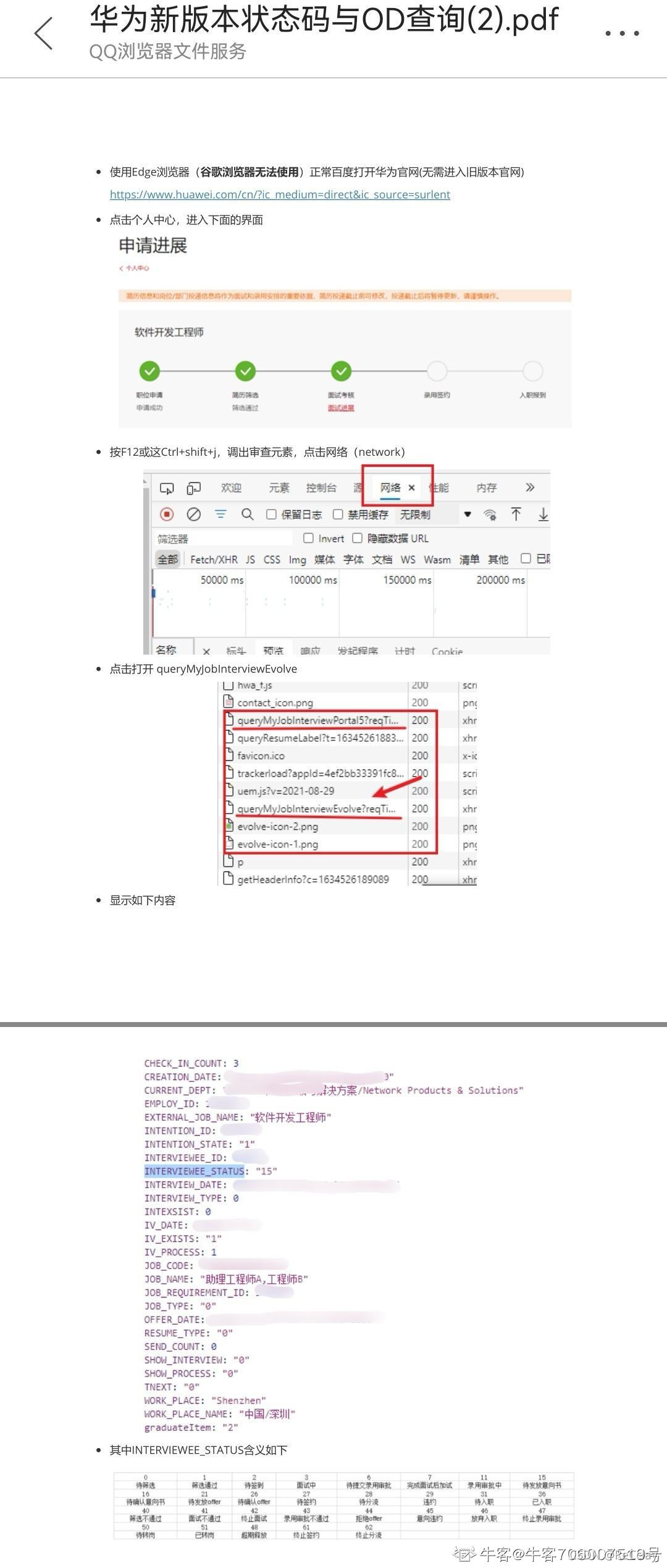Image resolution: width=667 pixels, height=1568 pixels.
Task: Select the Img request type filter
Action: [x=297, y=560]
